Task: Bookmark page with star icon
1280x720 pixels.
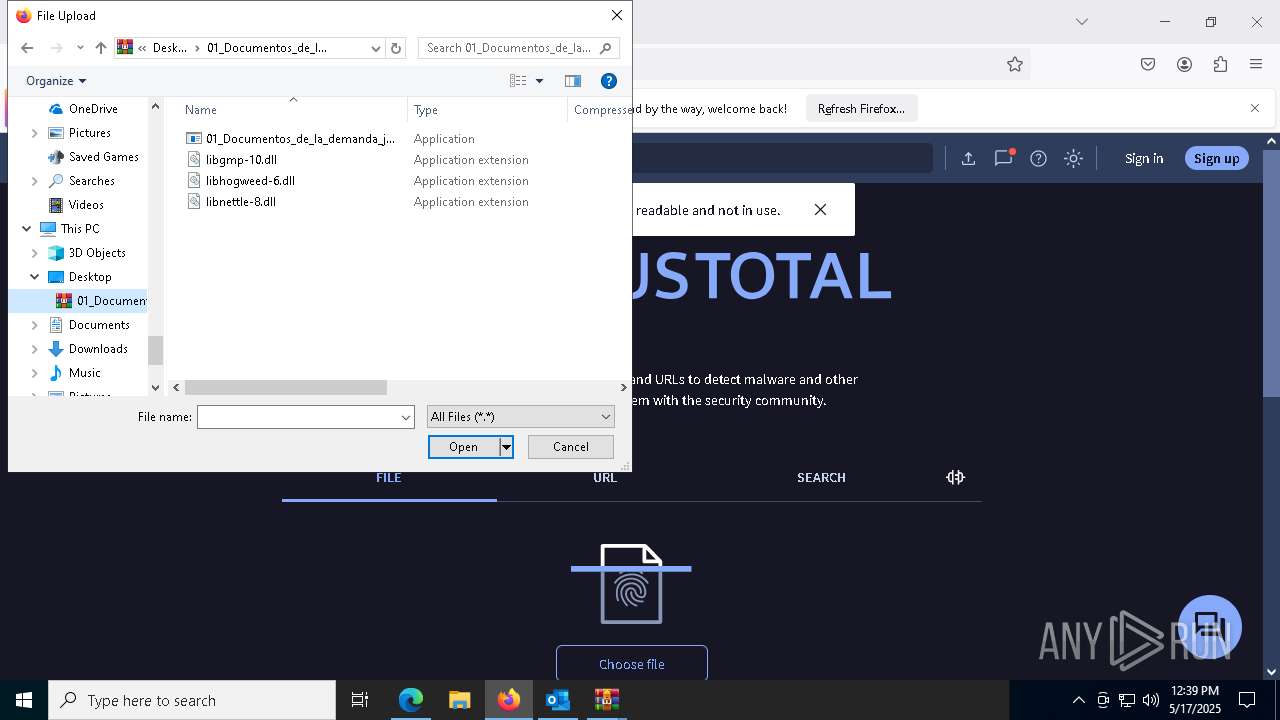Action: [x=1015, y=64]
